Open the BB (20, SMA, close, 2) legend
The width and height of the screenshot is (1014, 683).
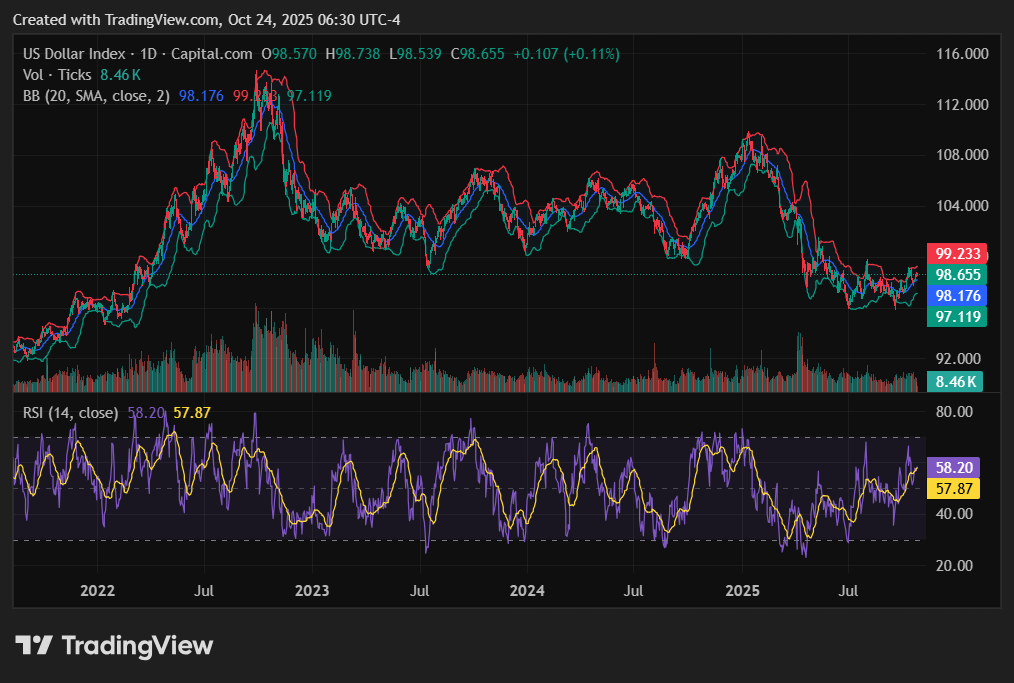point(97,95)
